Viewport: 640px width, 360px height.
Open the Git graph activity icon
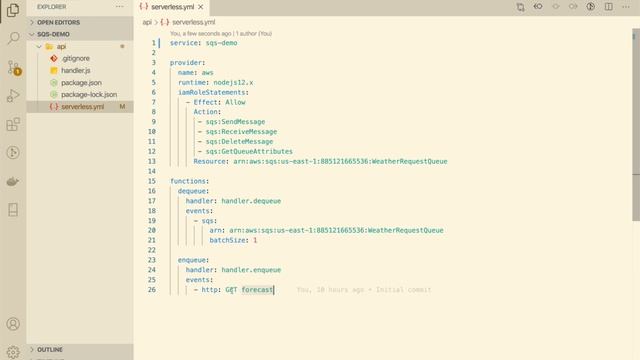coord(13,153)
